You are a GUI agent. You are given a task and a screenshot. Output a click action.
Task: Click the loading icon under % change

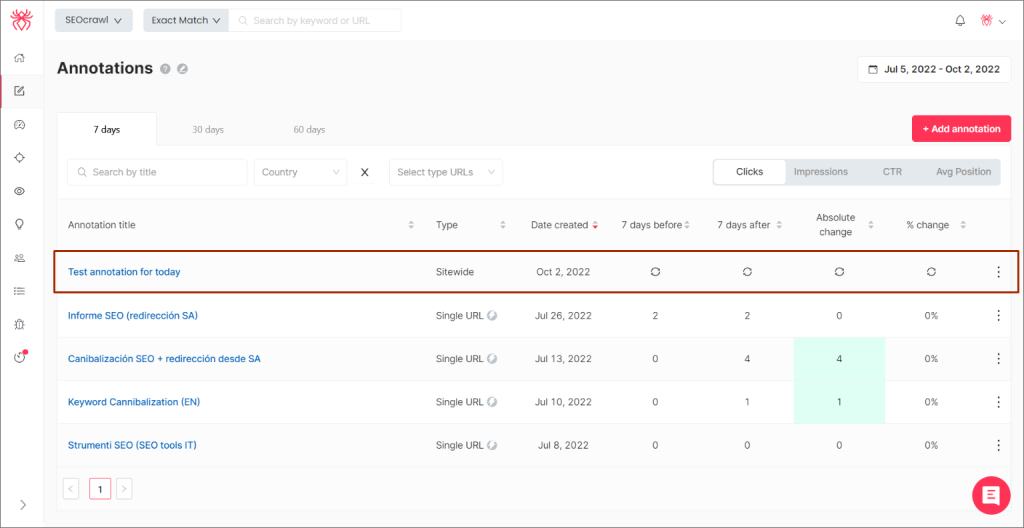click(x=931, y=272)
